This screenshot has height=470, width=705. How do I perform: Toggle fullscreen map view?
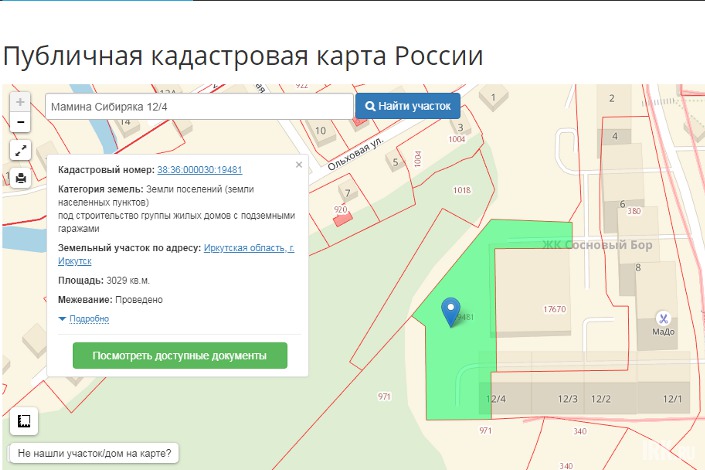pyautogui.click(x=21, y=150)
